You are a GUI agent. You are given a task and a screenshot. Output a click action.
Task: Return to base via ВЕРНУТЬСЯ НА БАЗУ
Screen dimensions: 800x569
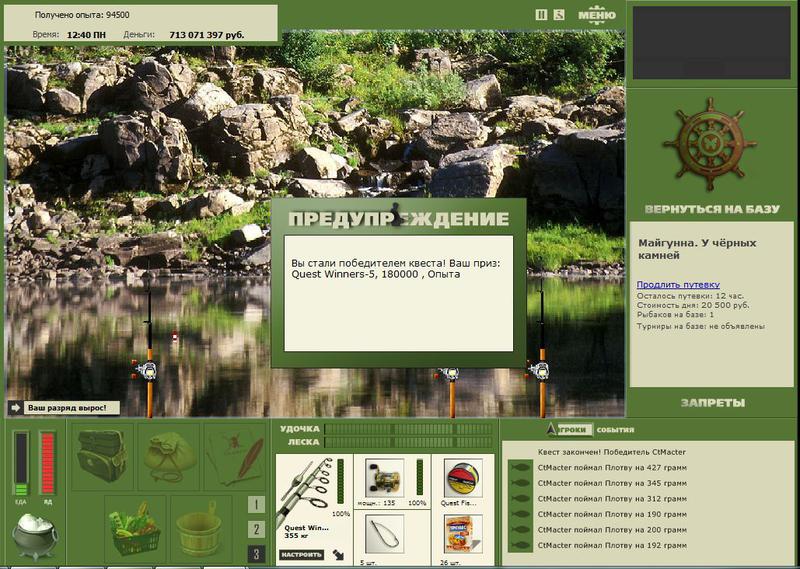[712, 209]
